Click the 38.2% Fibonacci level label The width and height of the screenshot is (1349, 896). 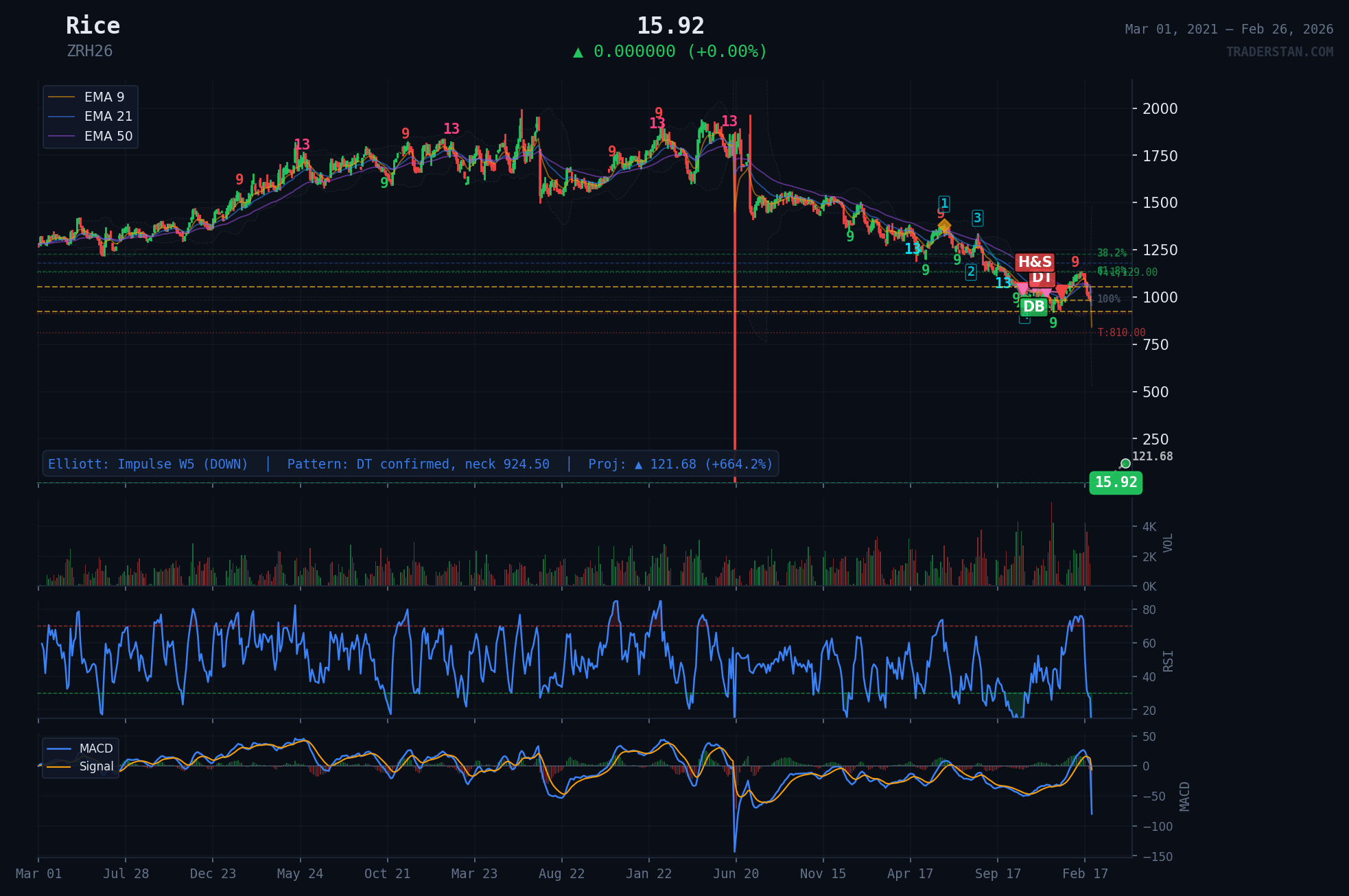[x=1112, y=253]
